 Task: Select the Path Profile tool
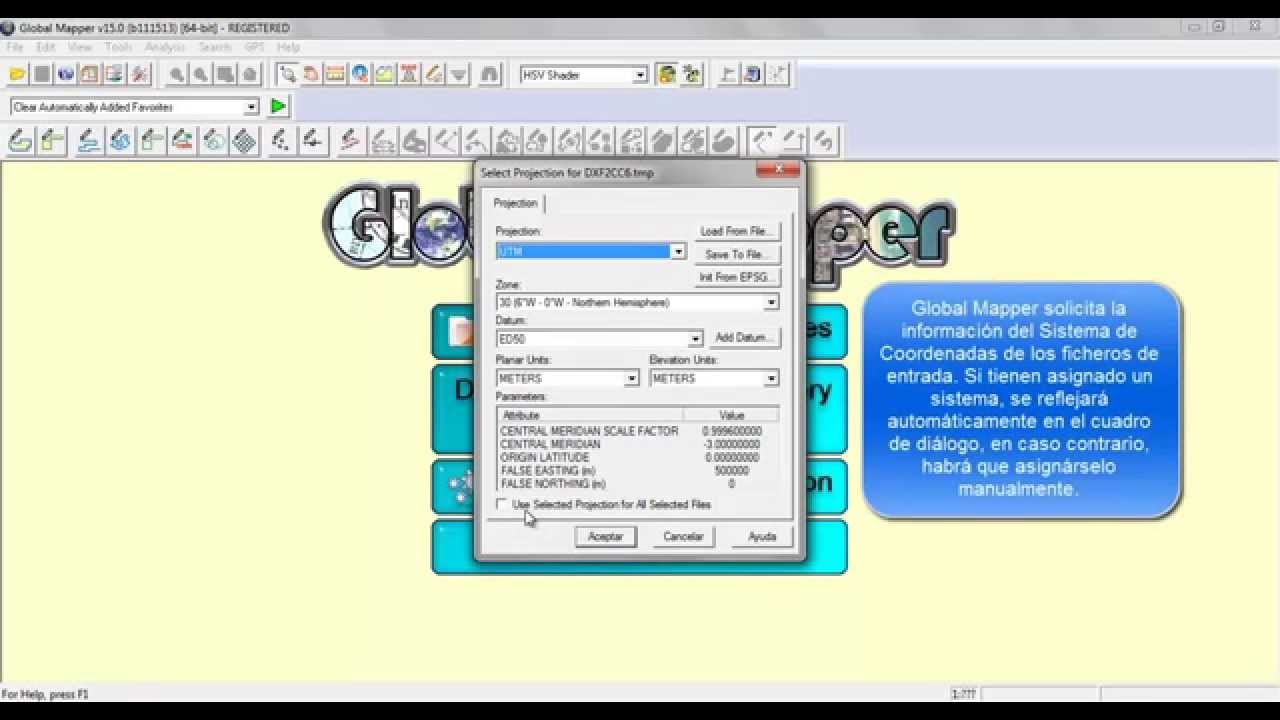(384, 74)
